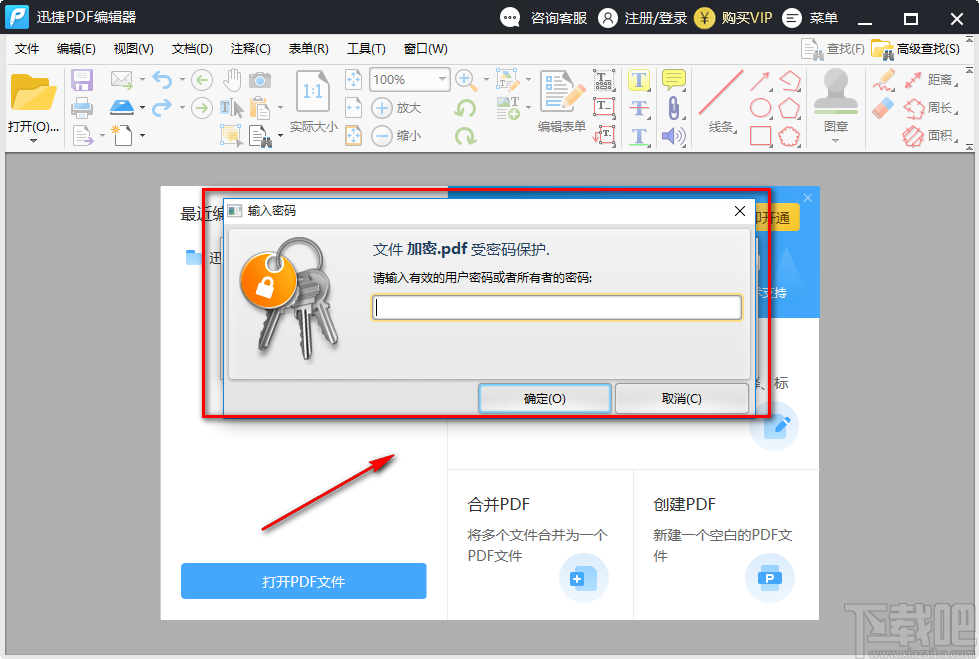Click the undo arrow icon
979x659 pixels.
162,80
